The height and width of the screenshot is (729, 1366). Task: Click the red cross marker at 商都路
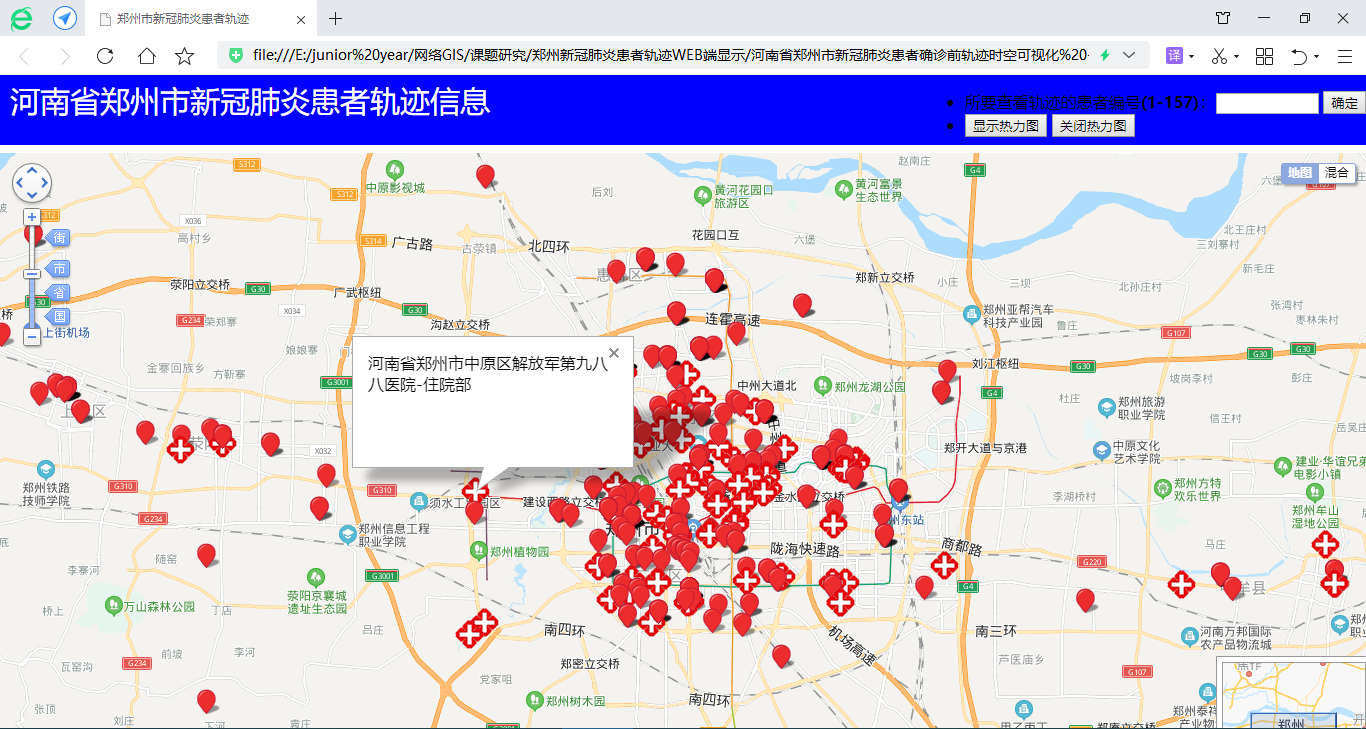click(x=944, y=566)
